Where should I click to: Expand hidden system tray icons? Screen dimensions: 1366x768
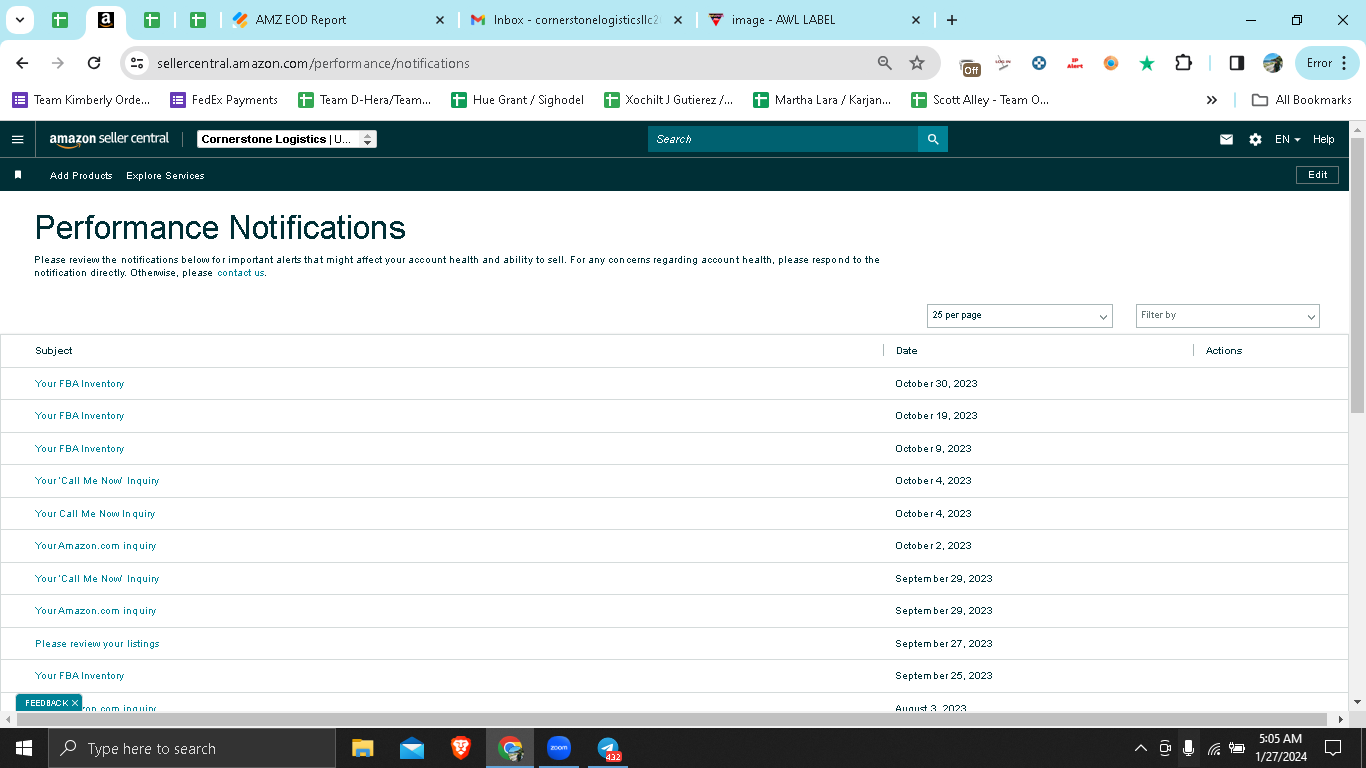tap(1140, 748)
